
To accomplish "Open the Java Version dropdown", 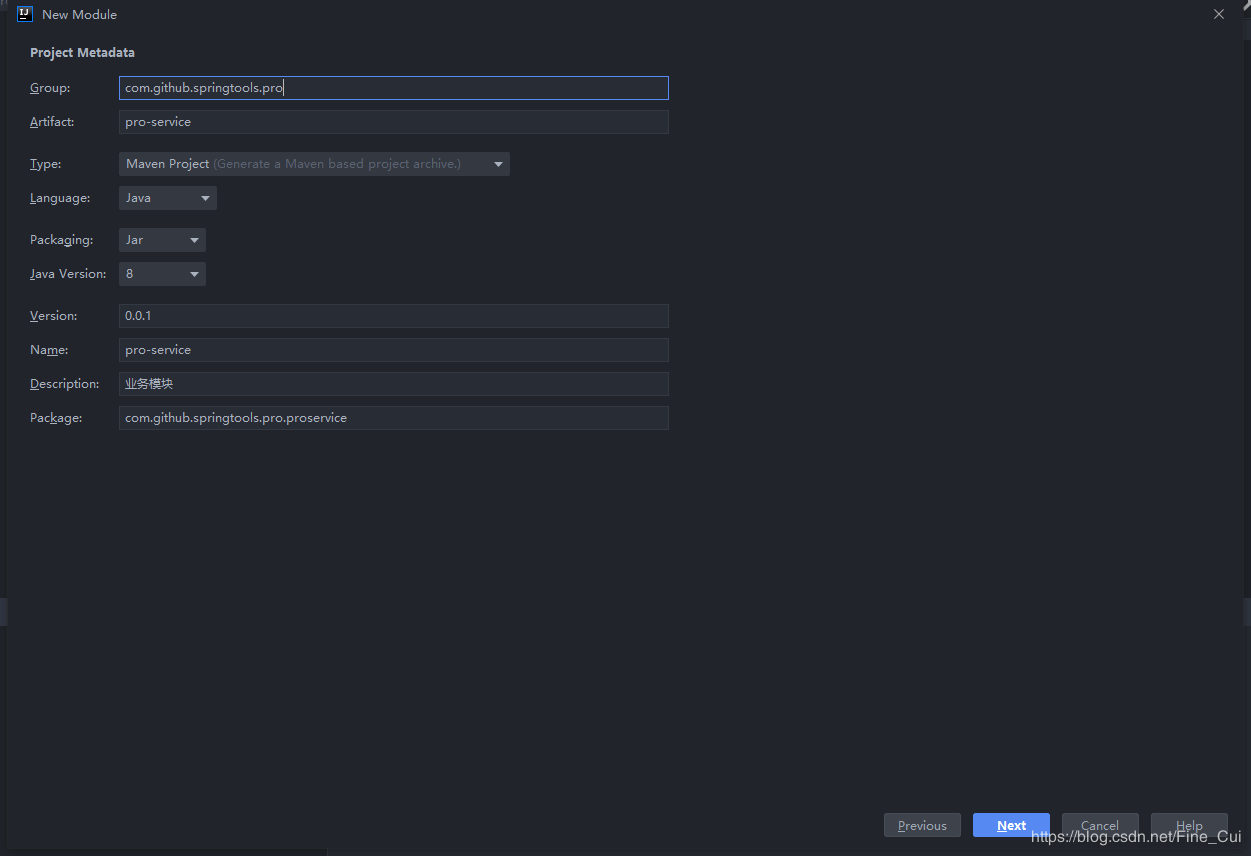I will [x=162, y=274].
